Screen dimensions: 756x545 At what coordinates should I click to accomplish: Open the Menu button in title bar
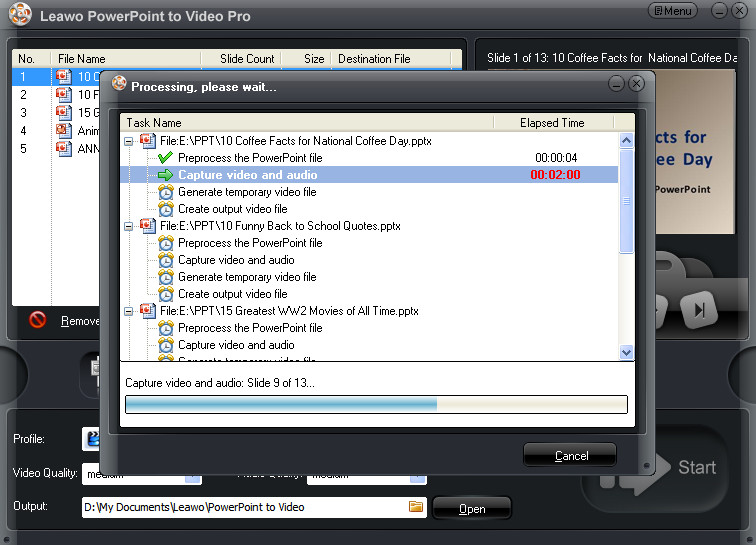point(673,11)
